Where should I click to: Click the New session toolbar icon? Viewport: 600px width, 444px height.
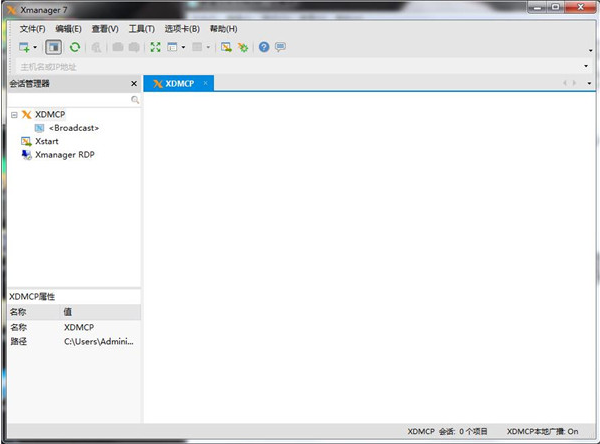tap(24, 47)
